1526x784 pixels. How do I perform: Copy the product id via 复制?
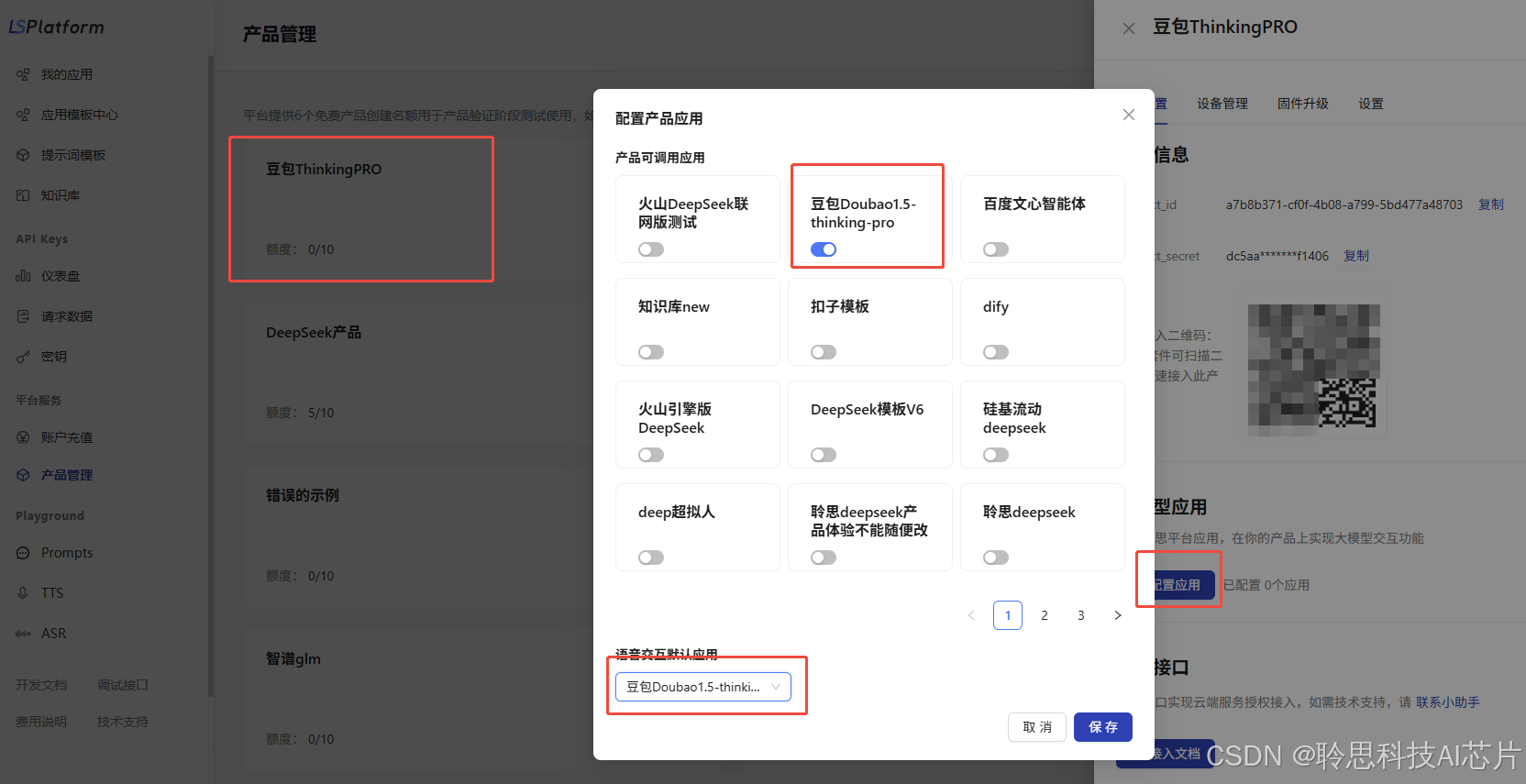1491,204
